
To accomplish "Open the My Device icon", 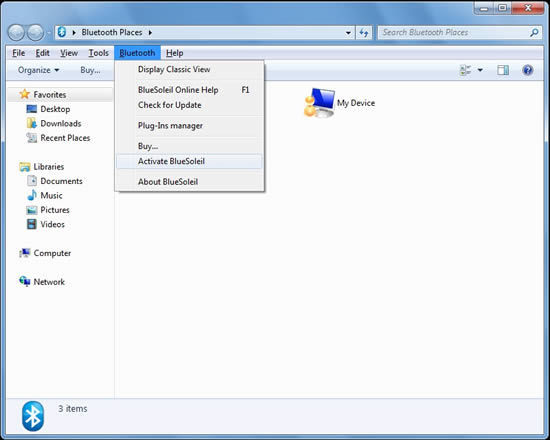I will [x=319, y=102].
